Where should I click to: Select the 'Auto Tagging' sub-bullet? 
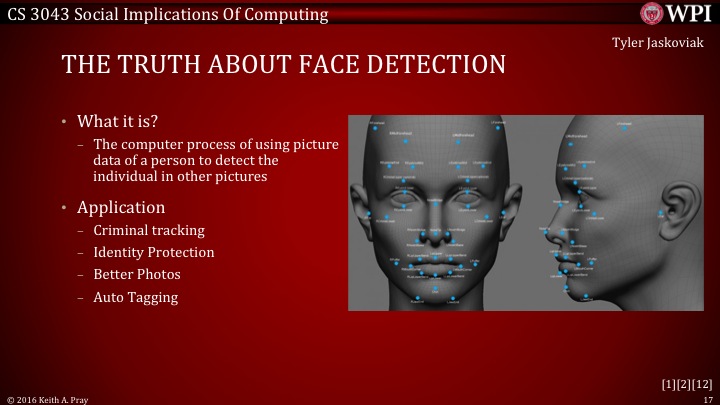pyautogui.click(x=135, y=297)
